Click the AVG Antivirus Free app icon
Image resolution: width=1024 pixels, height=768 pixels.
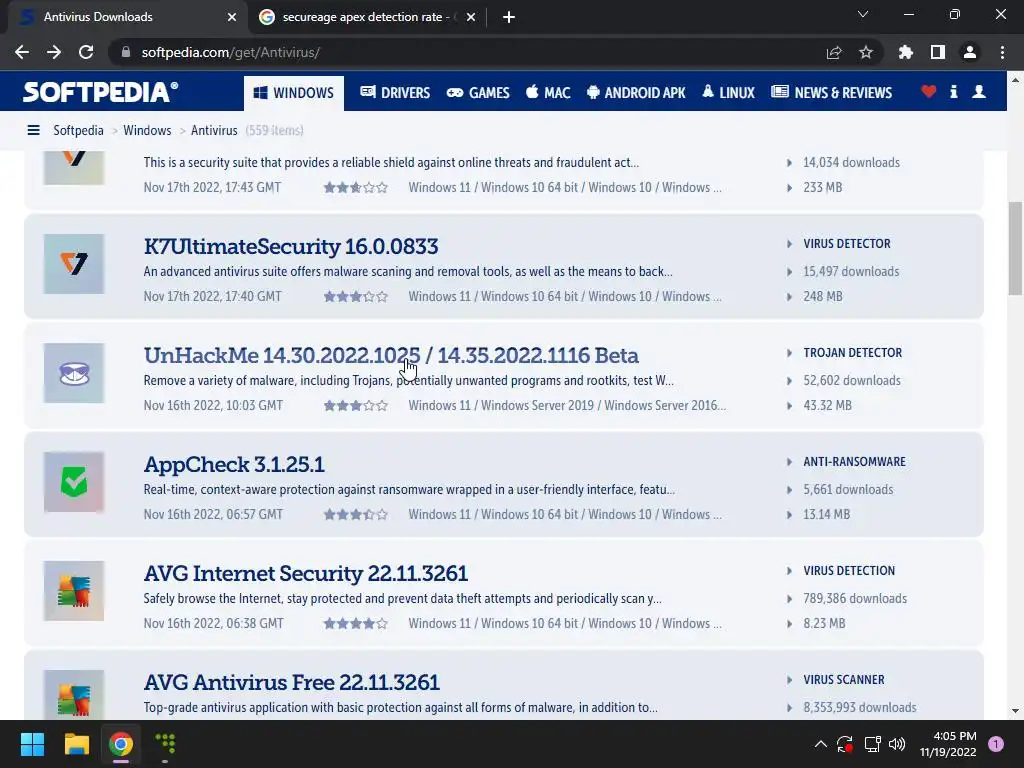coord(74,695)
